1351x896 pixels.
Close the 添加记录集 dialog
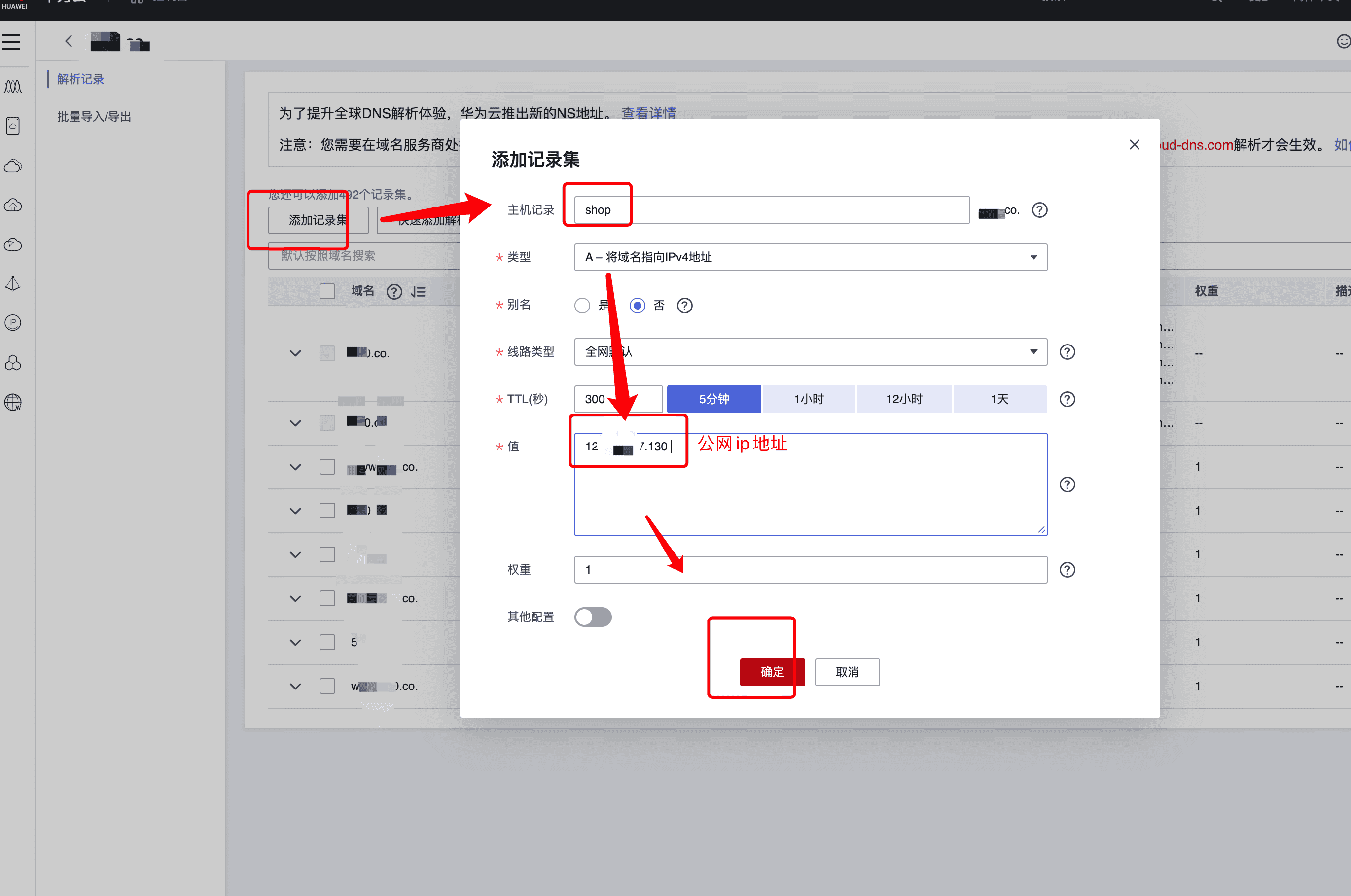click(1135, 145)
